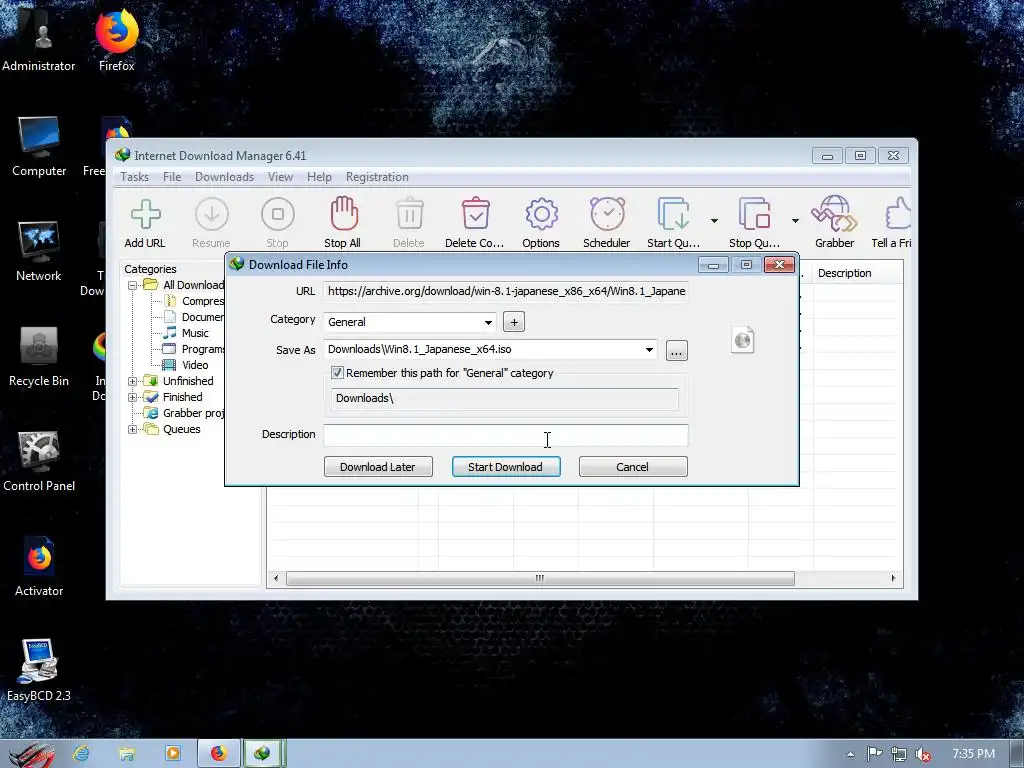This screenshot has height=768, width=1024.
Task: Open the Help menu
Action: [x=319, y=177]
